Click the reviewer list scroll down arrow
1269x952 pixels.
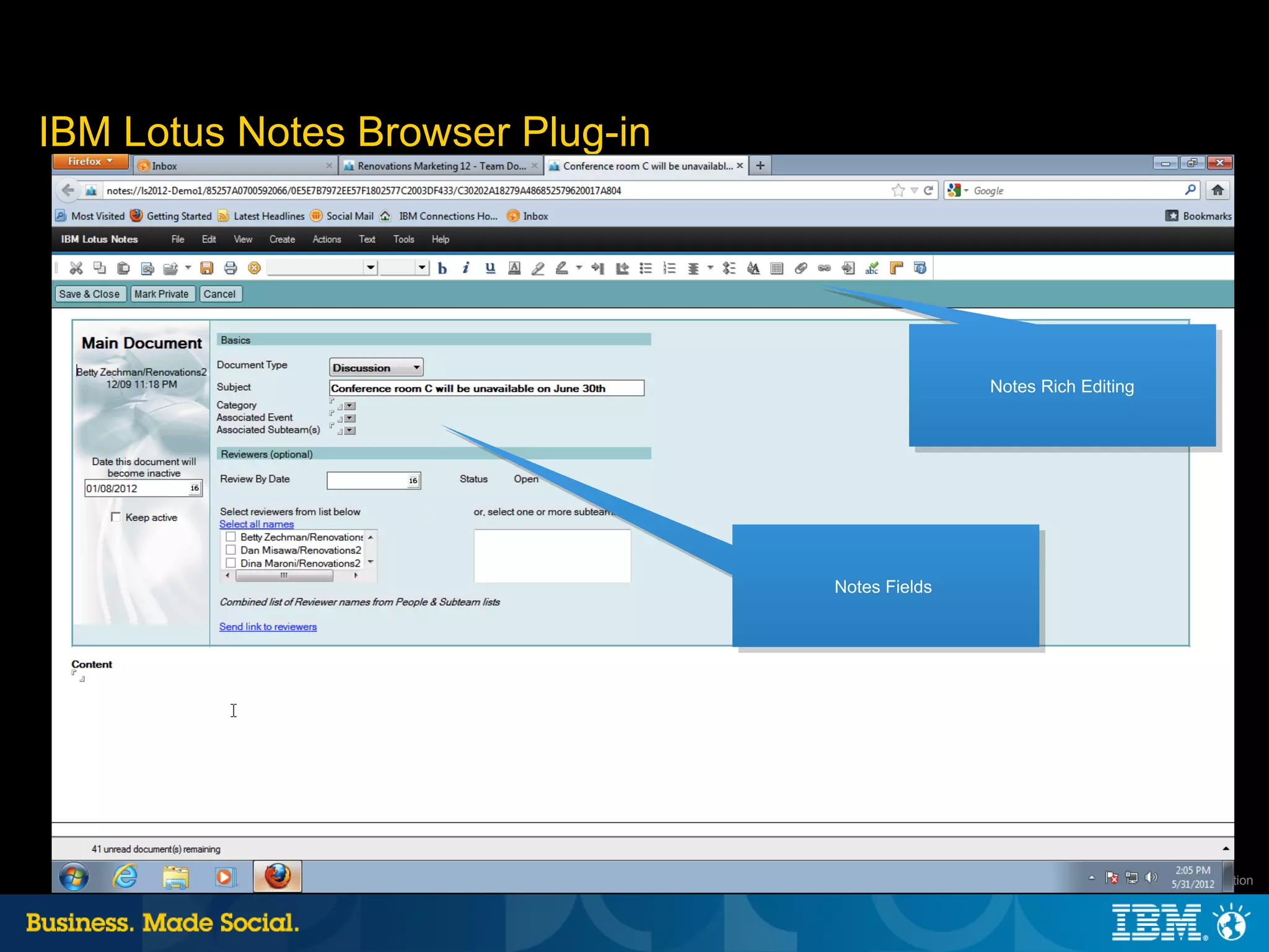click(x=371, y=562)
